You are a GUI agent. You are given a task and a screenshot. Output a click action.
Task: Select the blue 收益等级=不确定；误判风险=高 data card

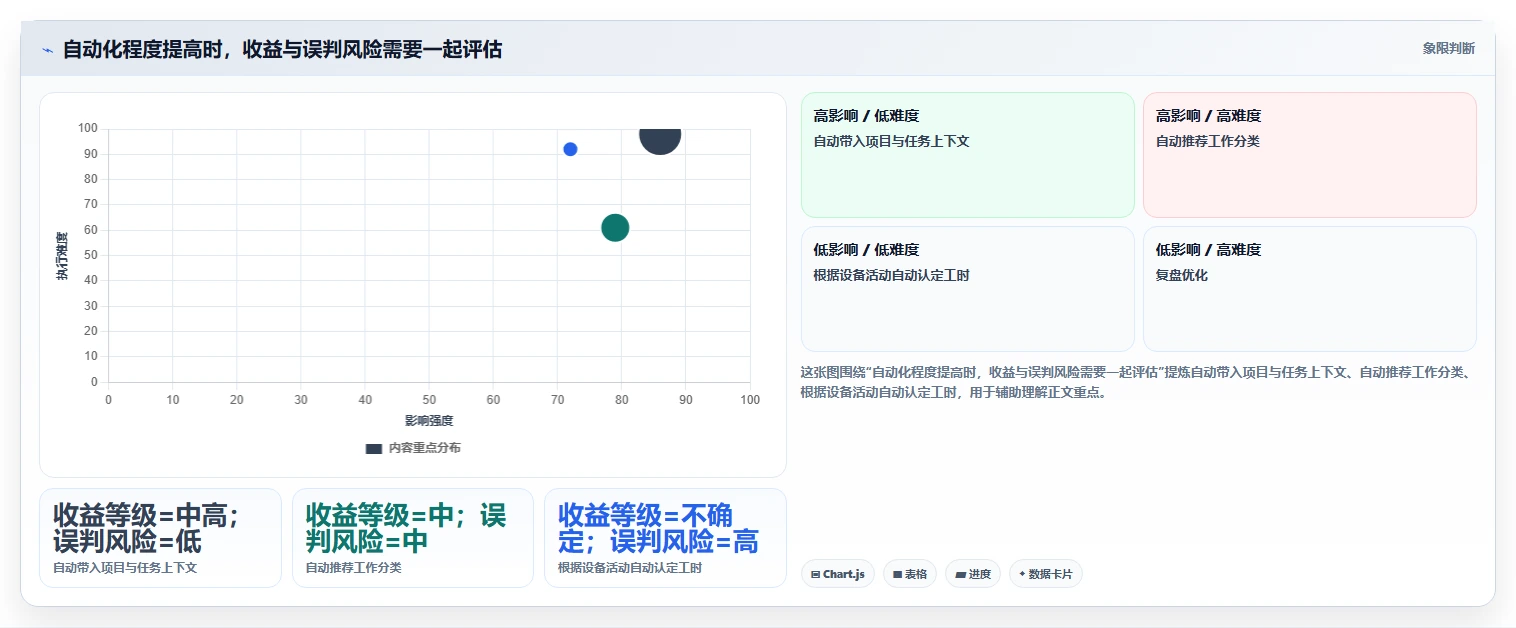(665, 538)
